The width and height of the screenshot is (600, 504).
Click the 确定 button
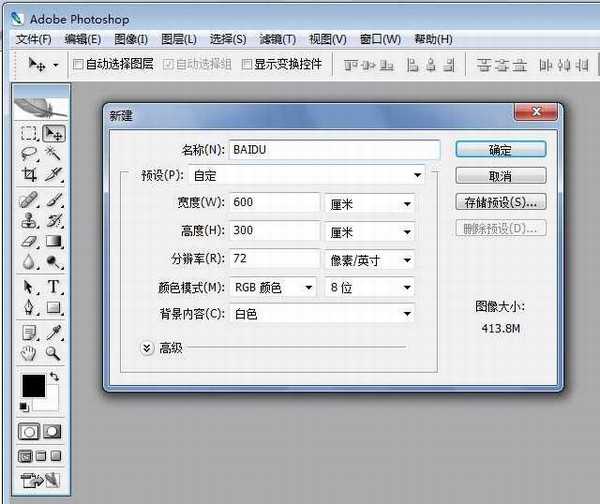500,150
